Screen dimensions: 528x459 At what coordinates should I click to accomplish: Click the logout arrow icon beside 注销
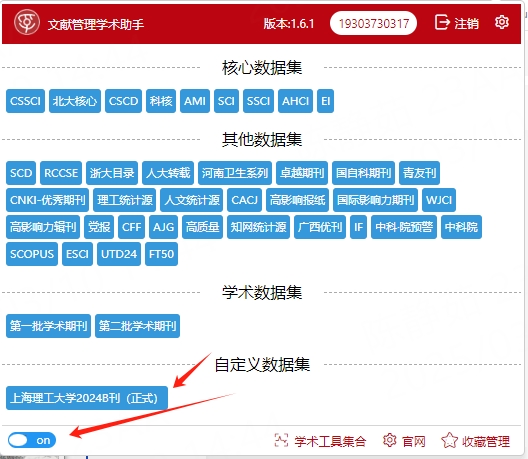(442, 23)
